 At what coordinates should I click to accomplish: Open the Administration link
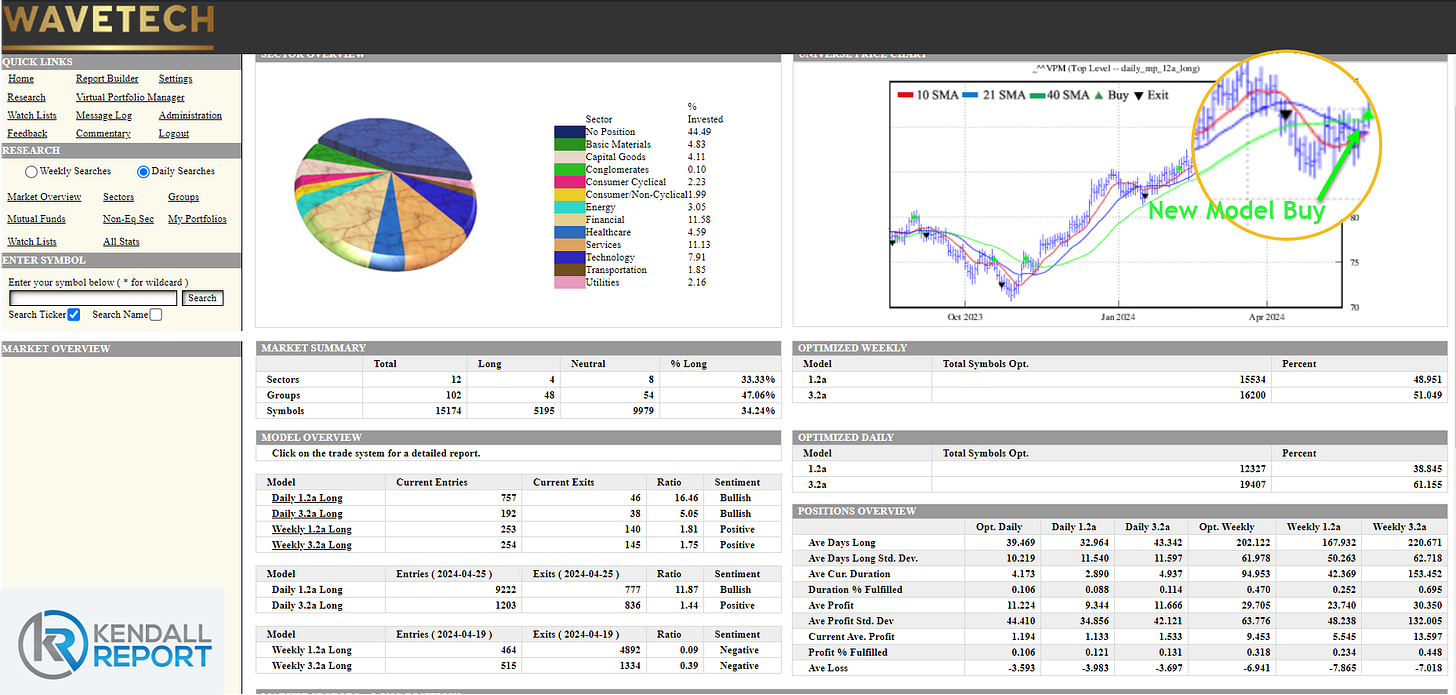click(x=190, y=116)
